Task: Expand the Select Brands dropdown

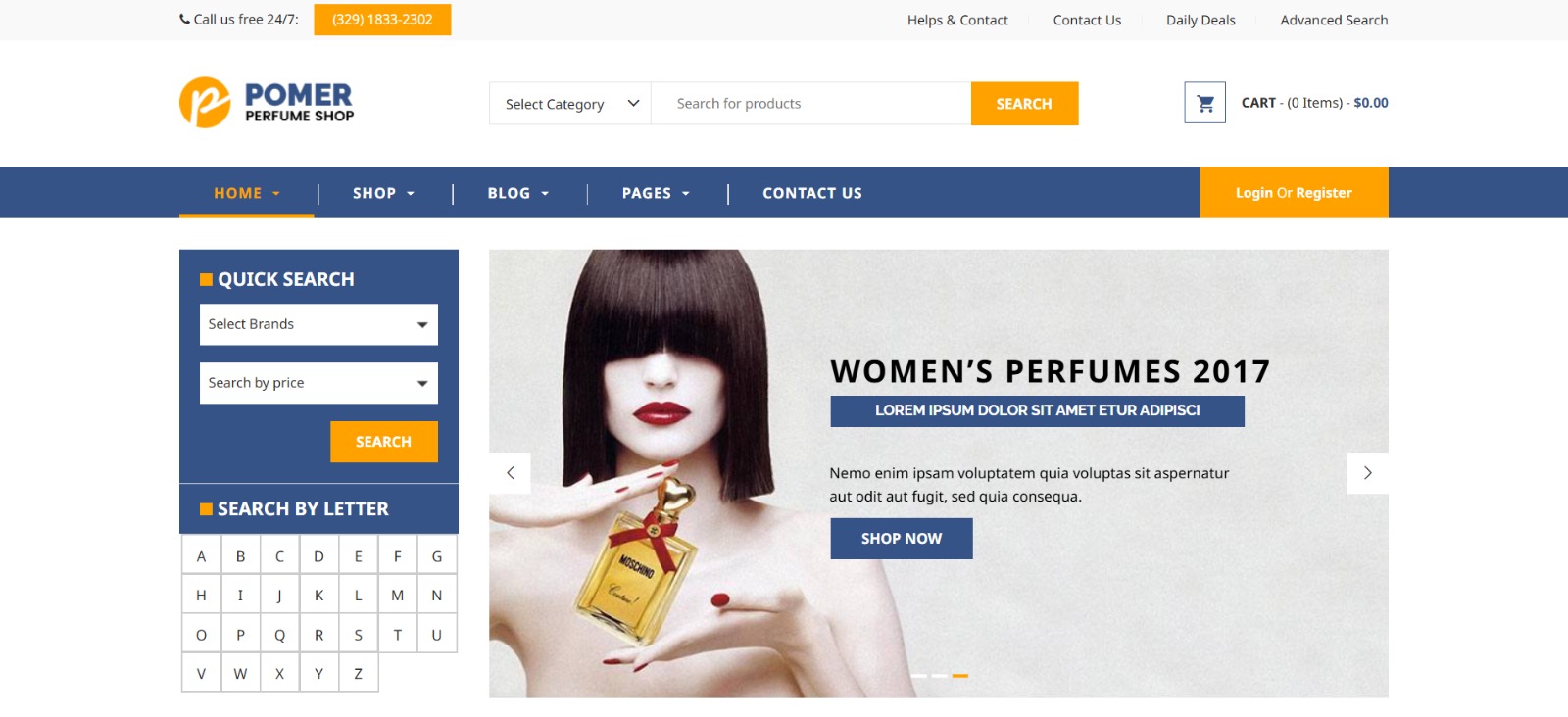Action: tap(318, 324)
